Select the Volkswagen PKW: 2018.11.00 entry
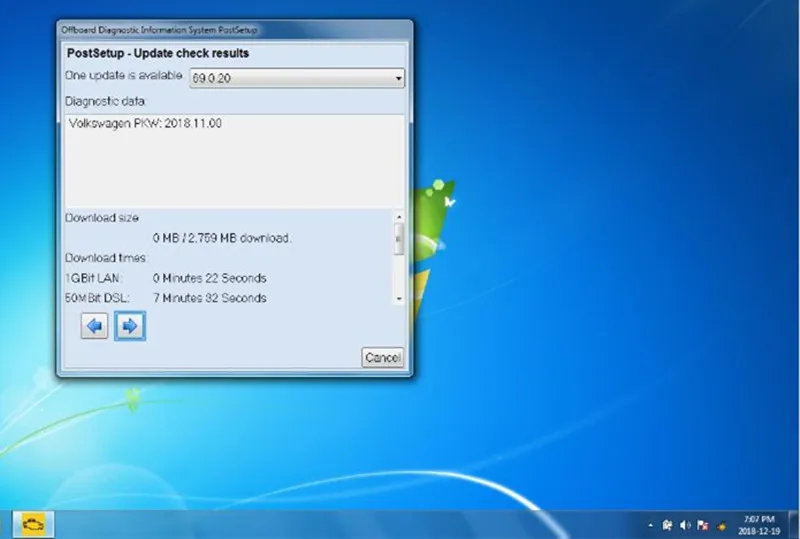Viewport: 800px width, 539px height. tap(145, 123)
